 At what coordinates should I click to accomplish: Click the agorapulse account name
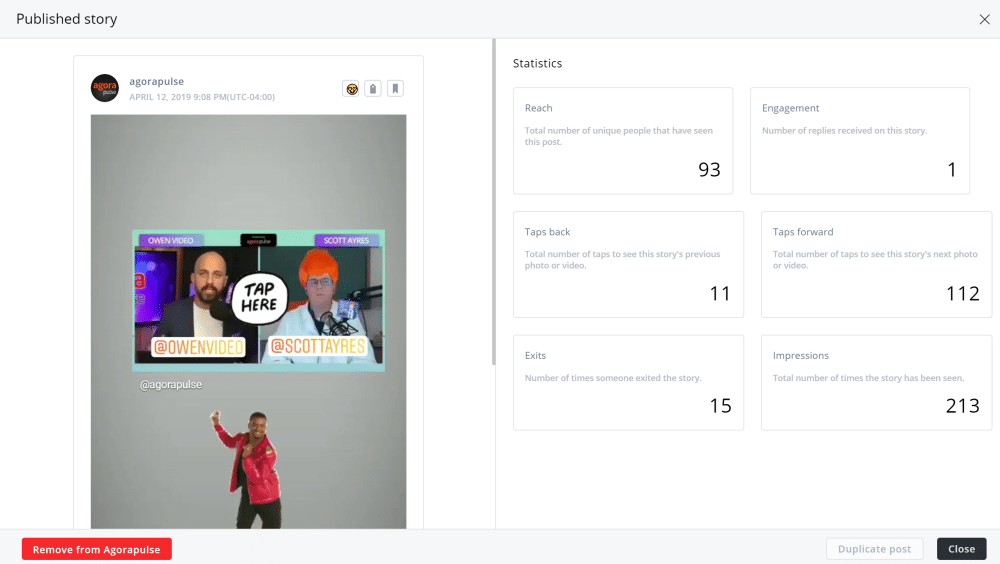coord(157,81)
